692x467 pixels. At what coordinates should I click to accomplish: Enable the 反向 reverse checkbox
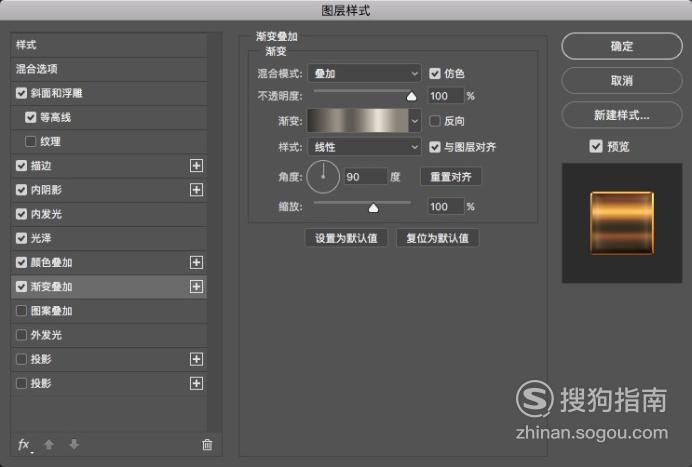point(435,121)
